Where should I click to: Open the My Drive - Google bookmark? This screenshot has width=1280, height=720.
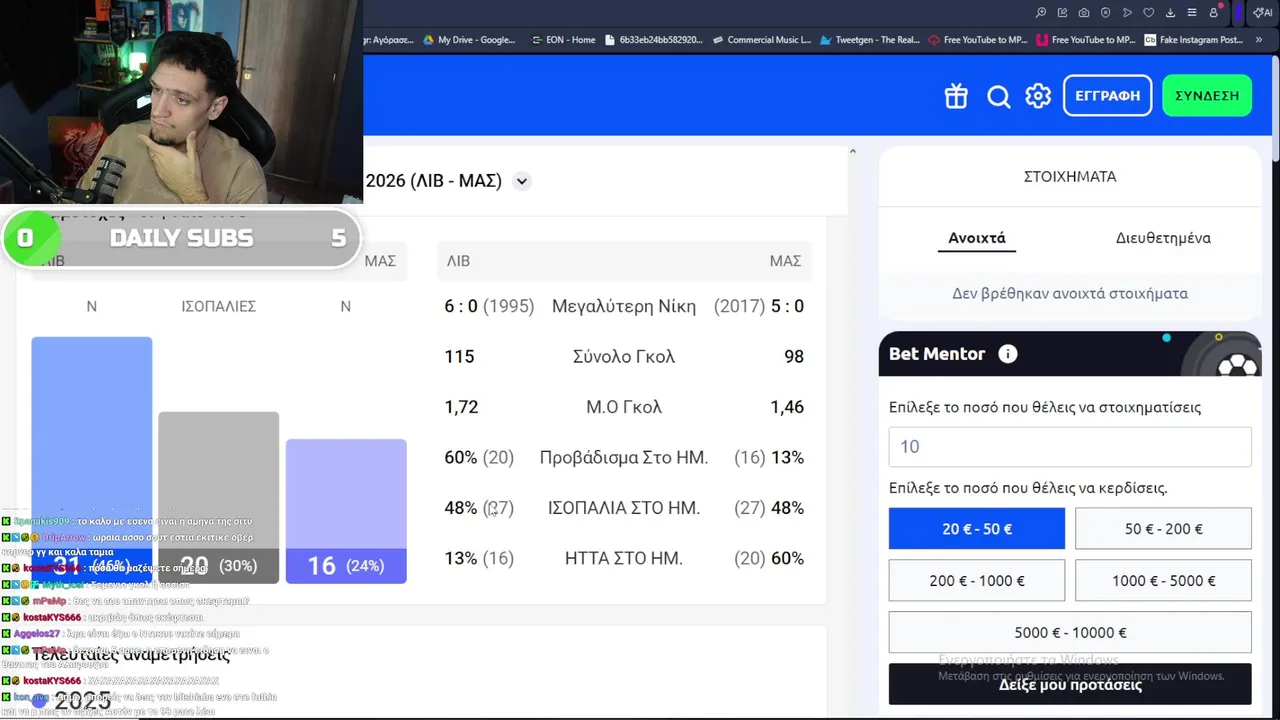pyautogui.click(x=468, y=40)
